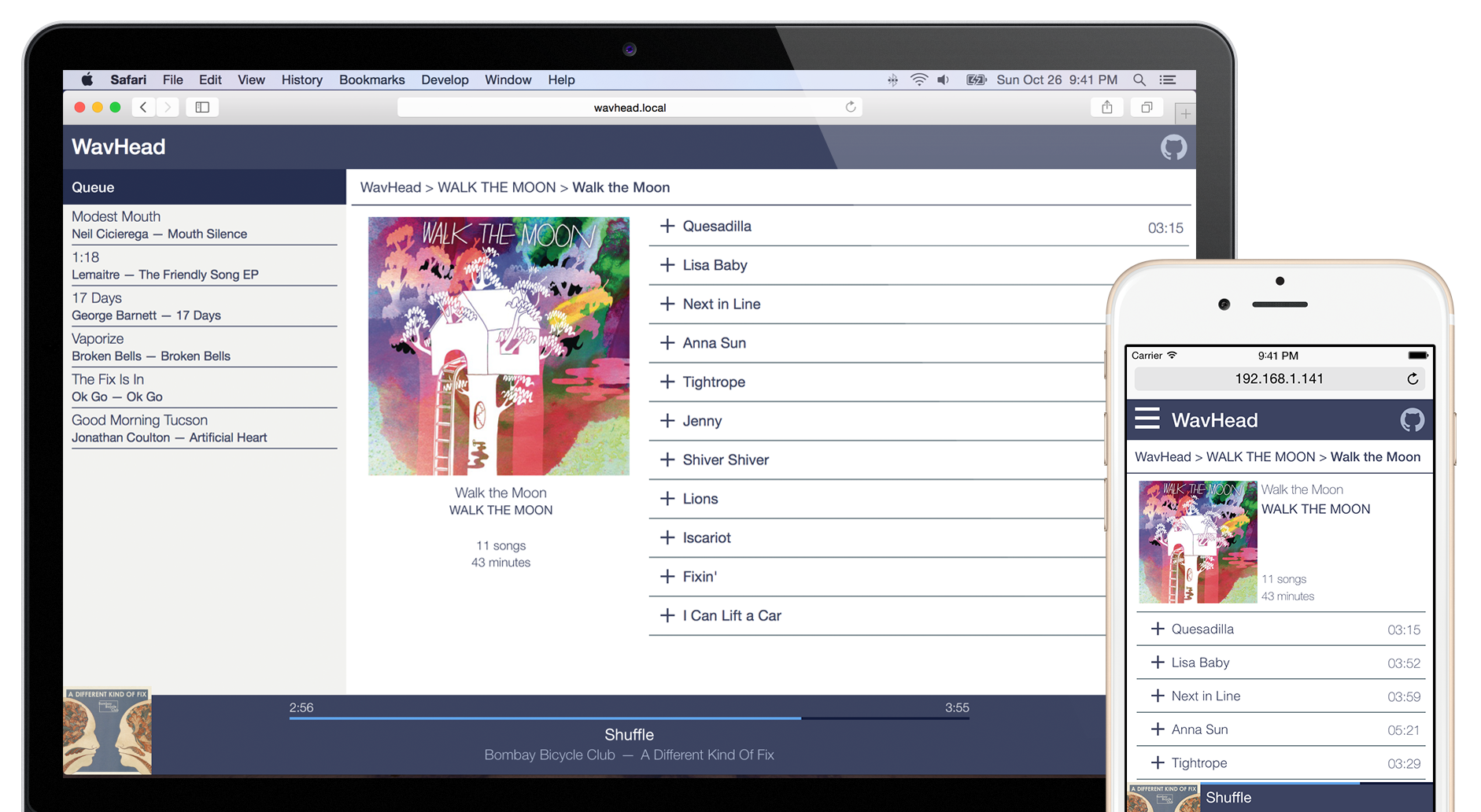
Task: Add Jenny to the queue
Action: [x=667, y=421]
